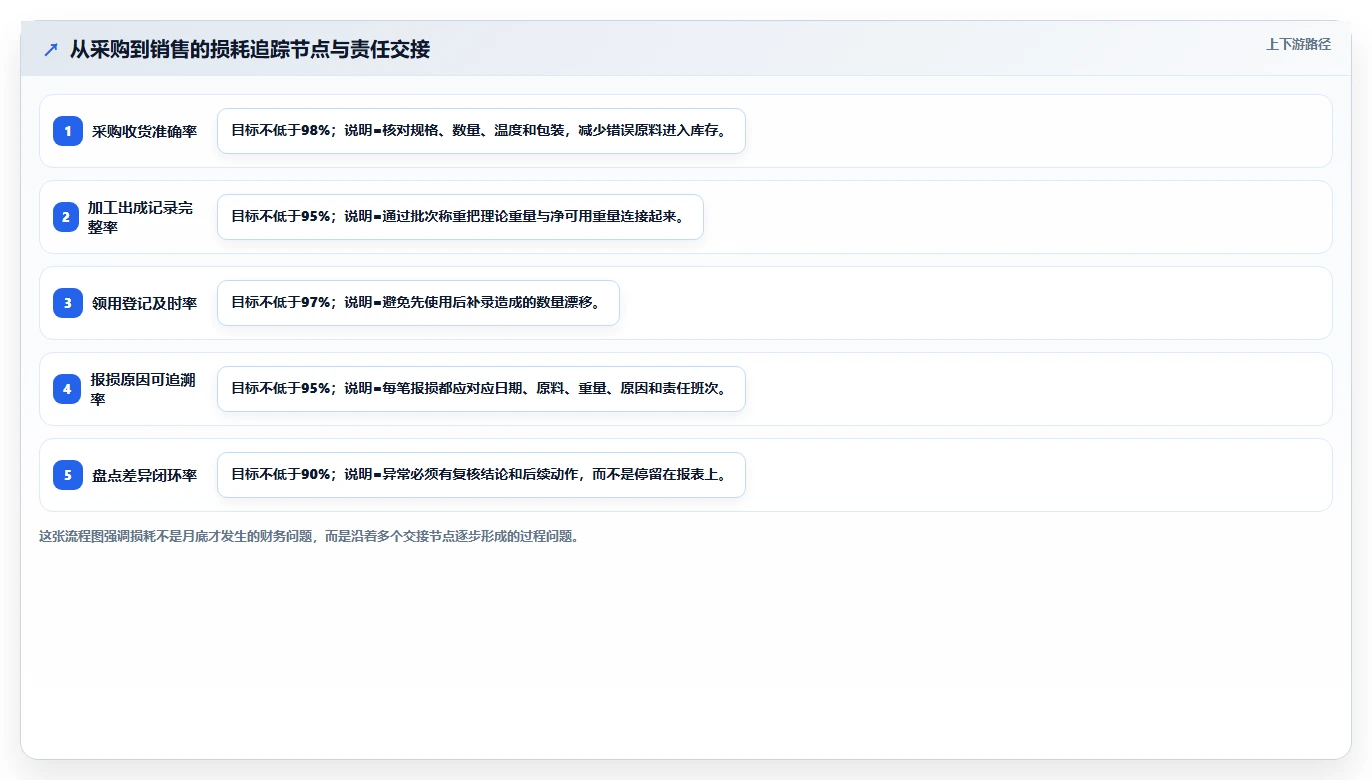1372x780 pixels.
Task: Click the 盘点差异闭环率 label
Action: tap(145, 475)
